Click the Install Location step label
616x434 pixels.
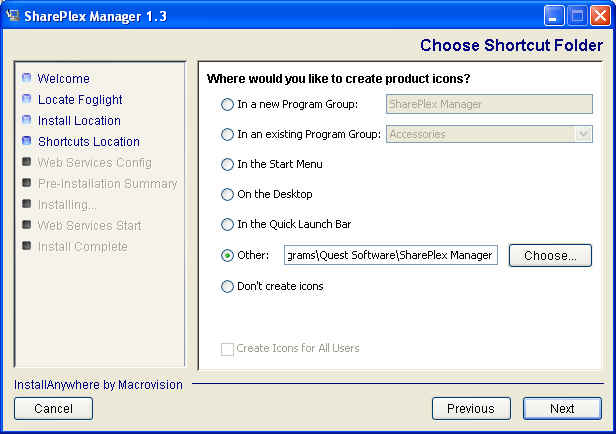coord(79,121)
